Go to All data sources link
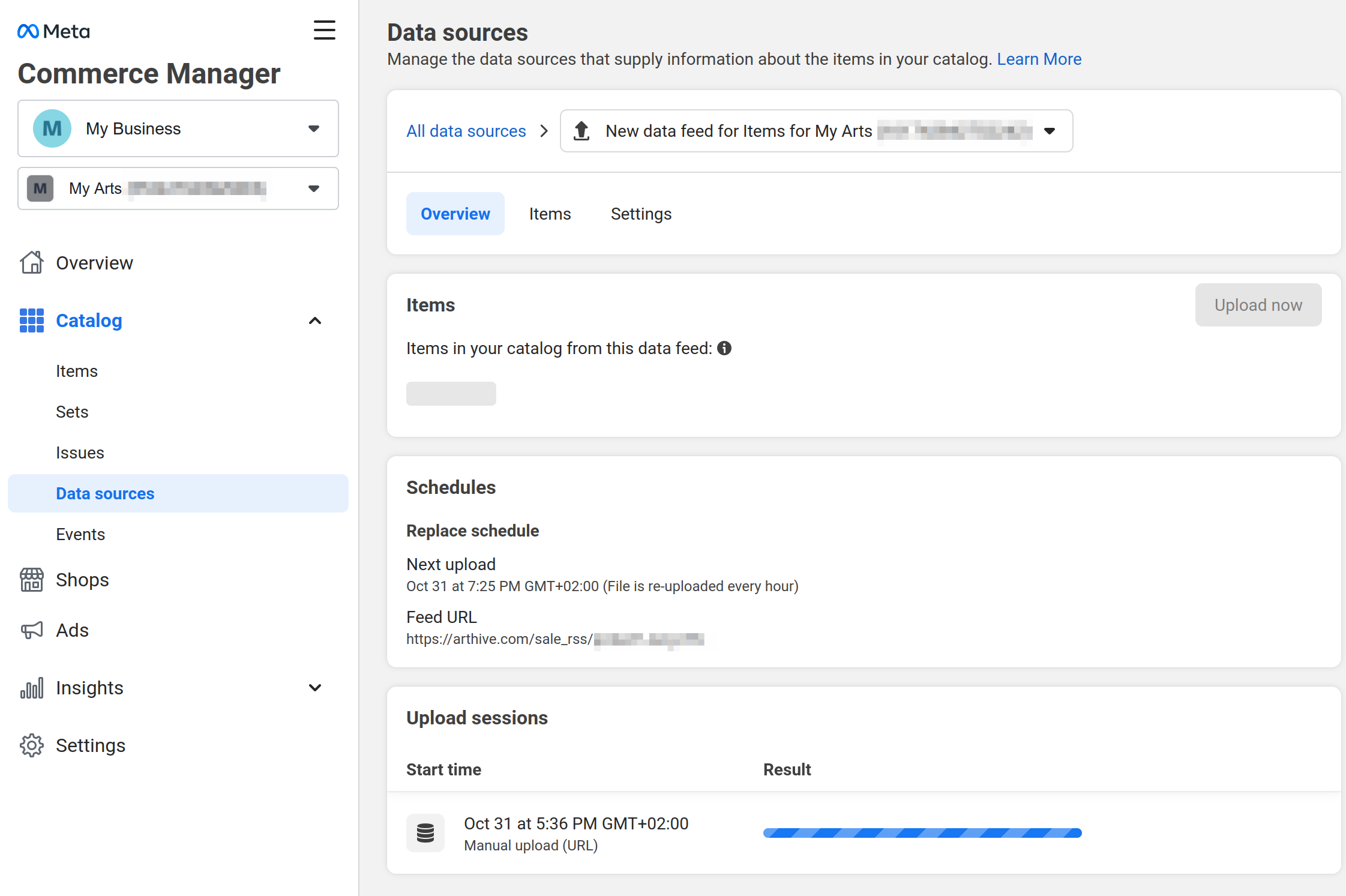Image resolution: width=1346 pixels, height=896 pixels. (466, 131)
